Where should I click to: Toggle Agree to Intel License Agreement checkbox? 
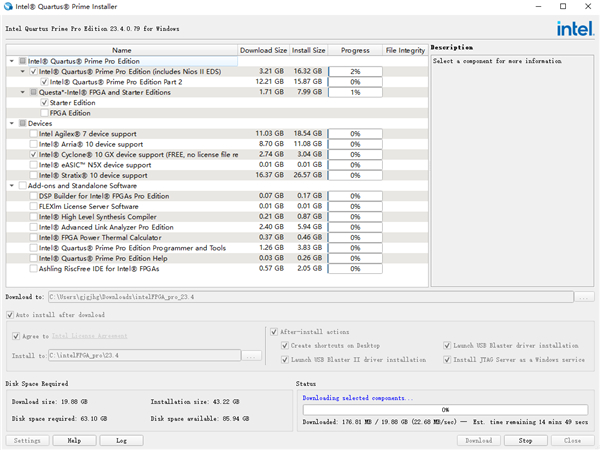point(16,336)
